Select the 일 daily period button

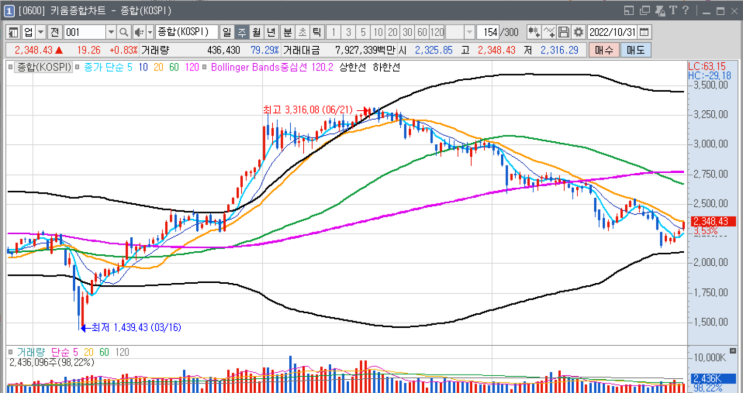227,32
